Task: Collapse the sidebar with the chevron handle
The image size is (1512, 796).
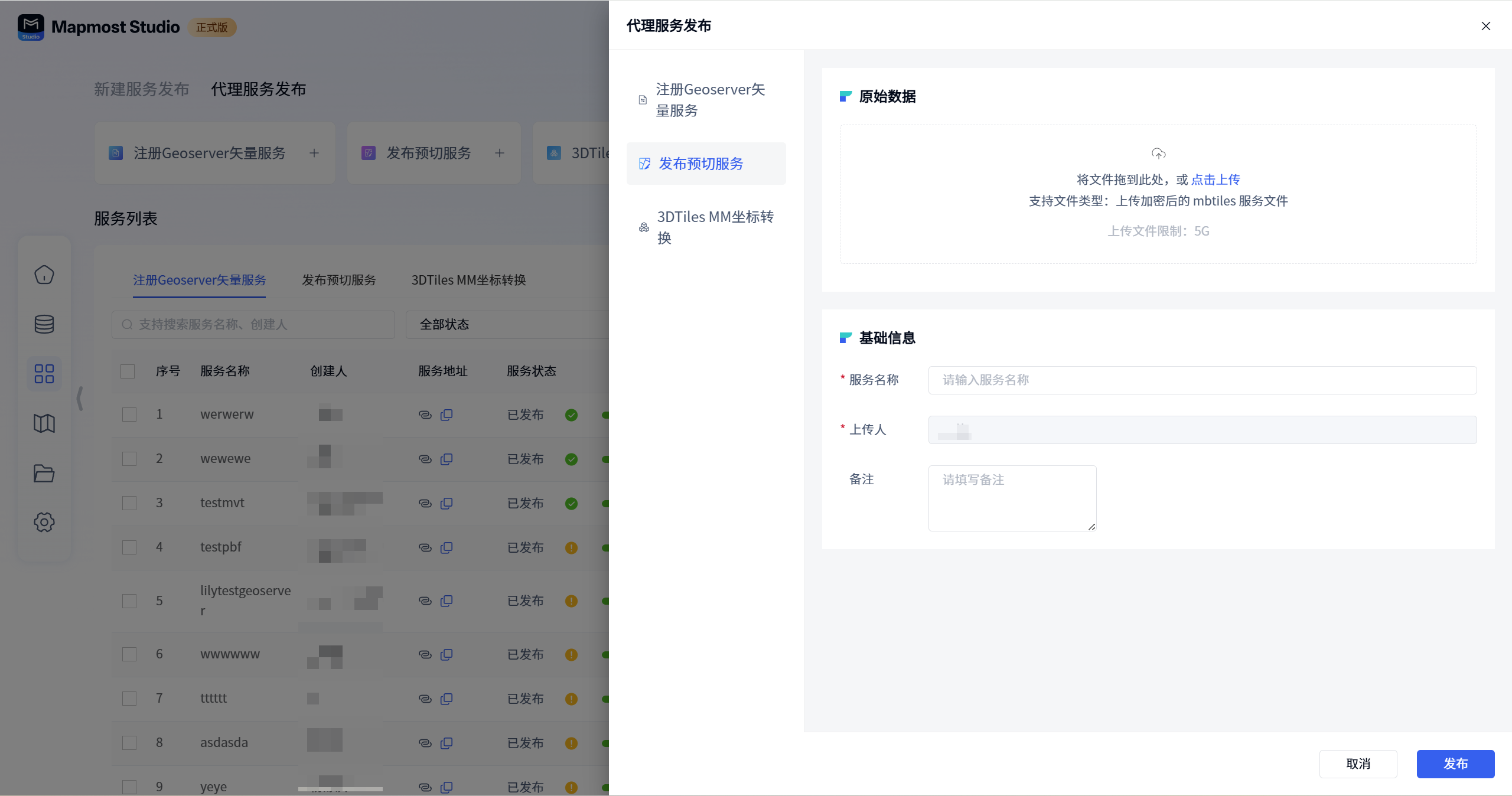Action: (x=80, y=399)
